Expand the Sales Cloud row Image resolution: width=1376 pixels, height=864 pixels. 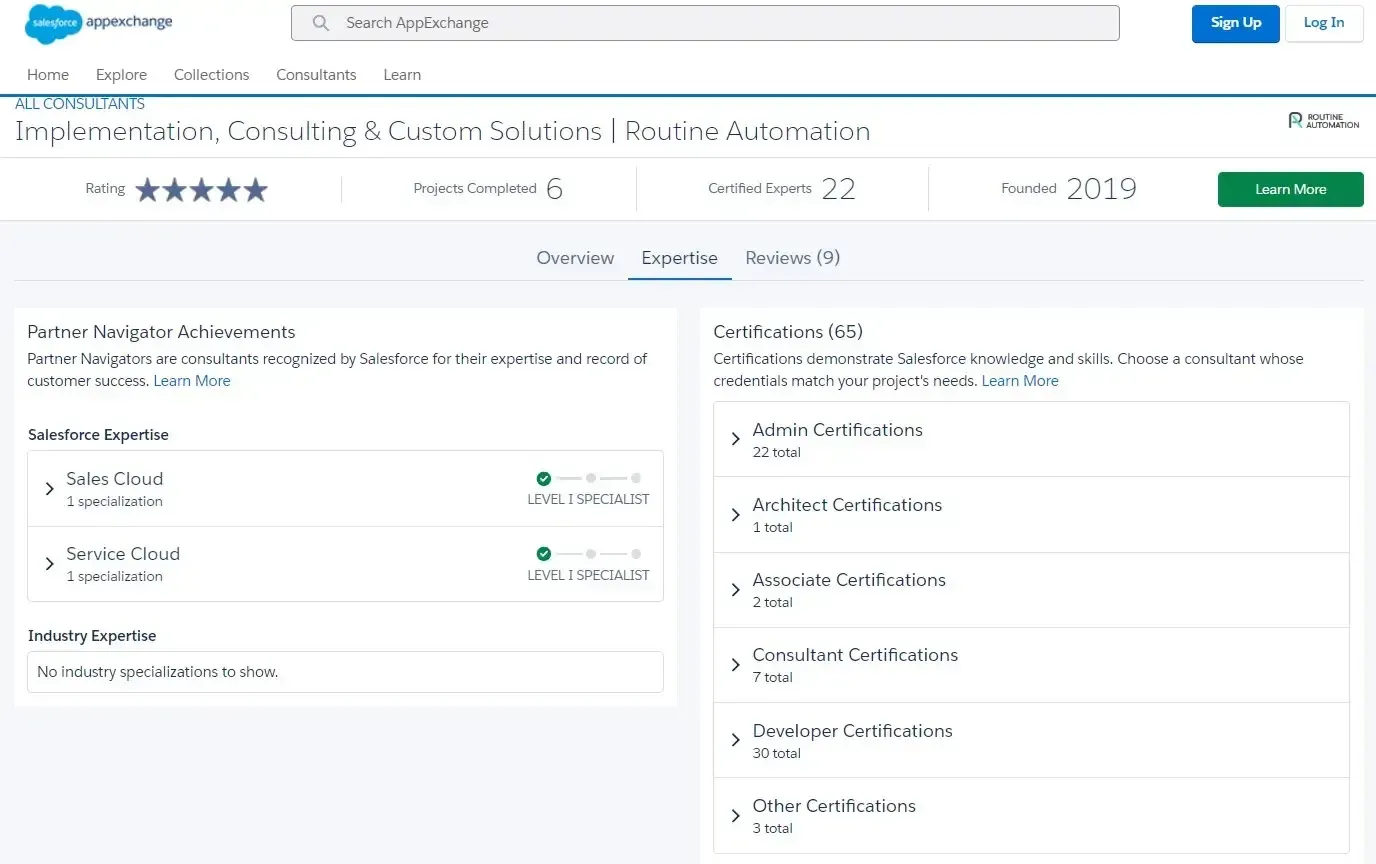pos(345,489)
